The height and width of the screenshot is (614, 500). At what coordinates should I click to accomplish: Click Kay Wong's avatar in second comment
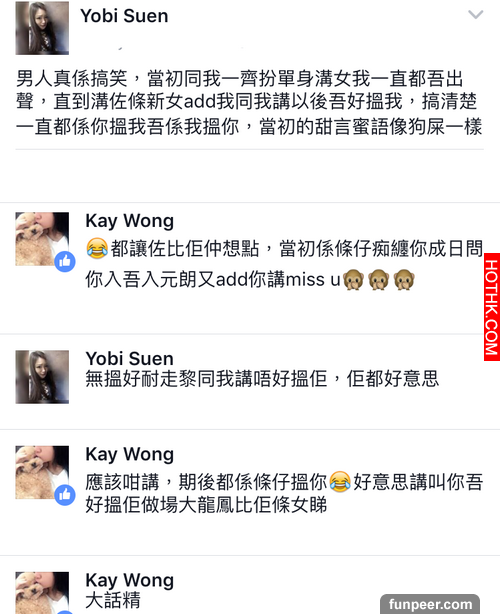pyautogui.click(x=42, y=472)
